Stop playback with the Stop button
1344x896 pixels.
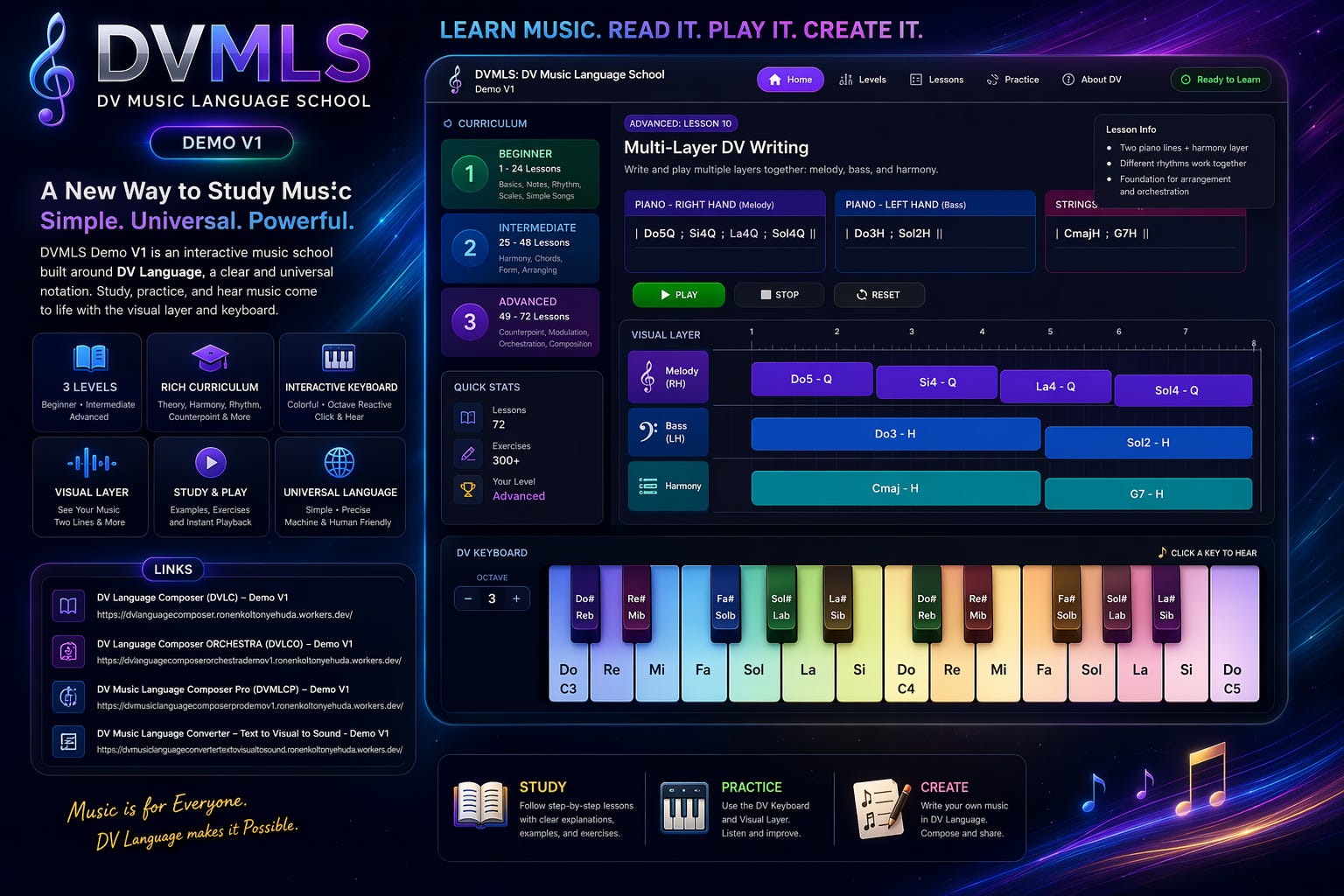tap(780, 295)
